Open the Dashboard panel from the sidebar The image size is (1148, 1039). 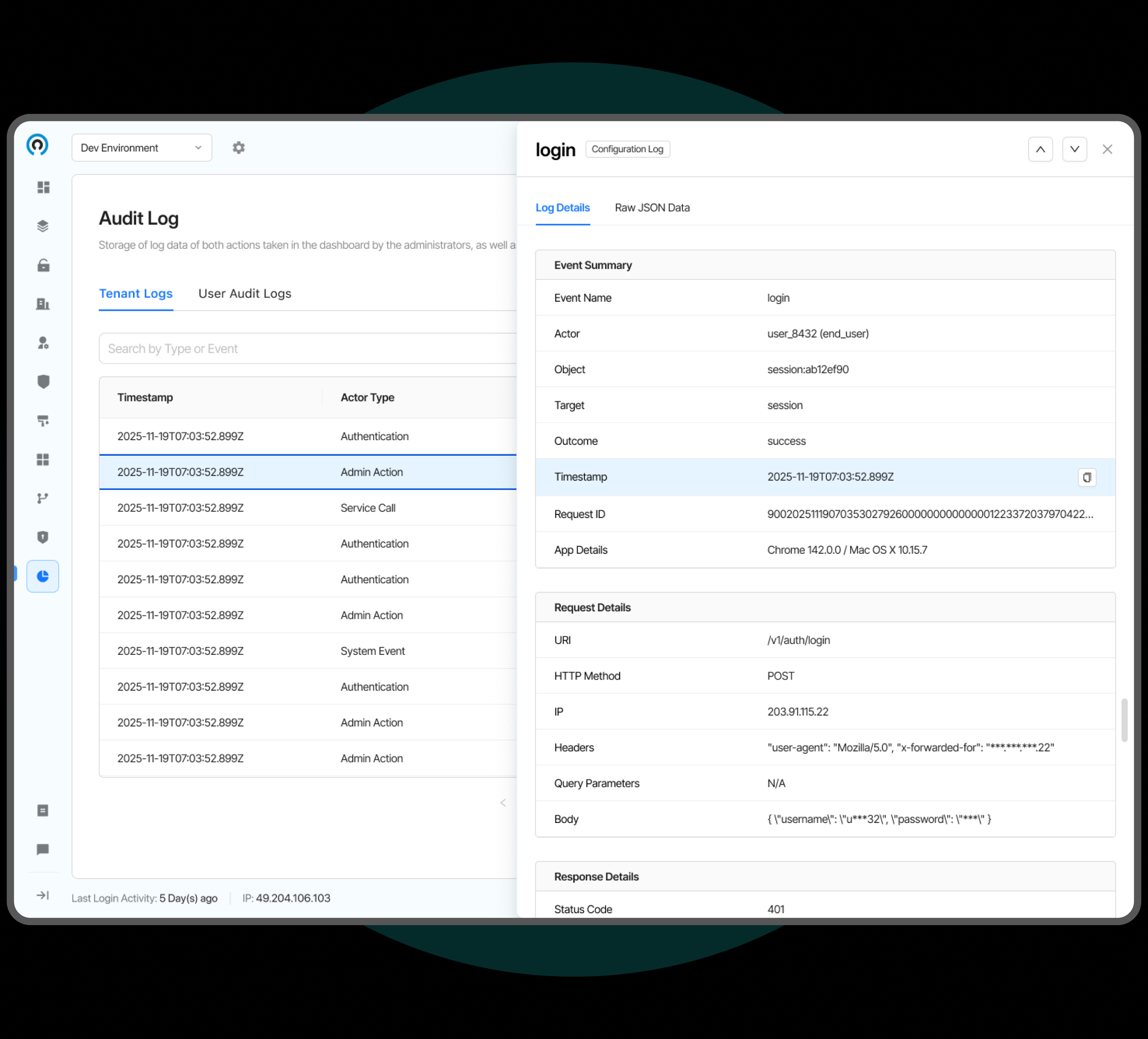[43, 187]
